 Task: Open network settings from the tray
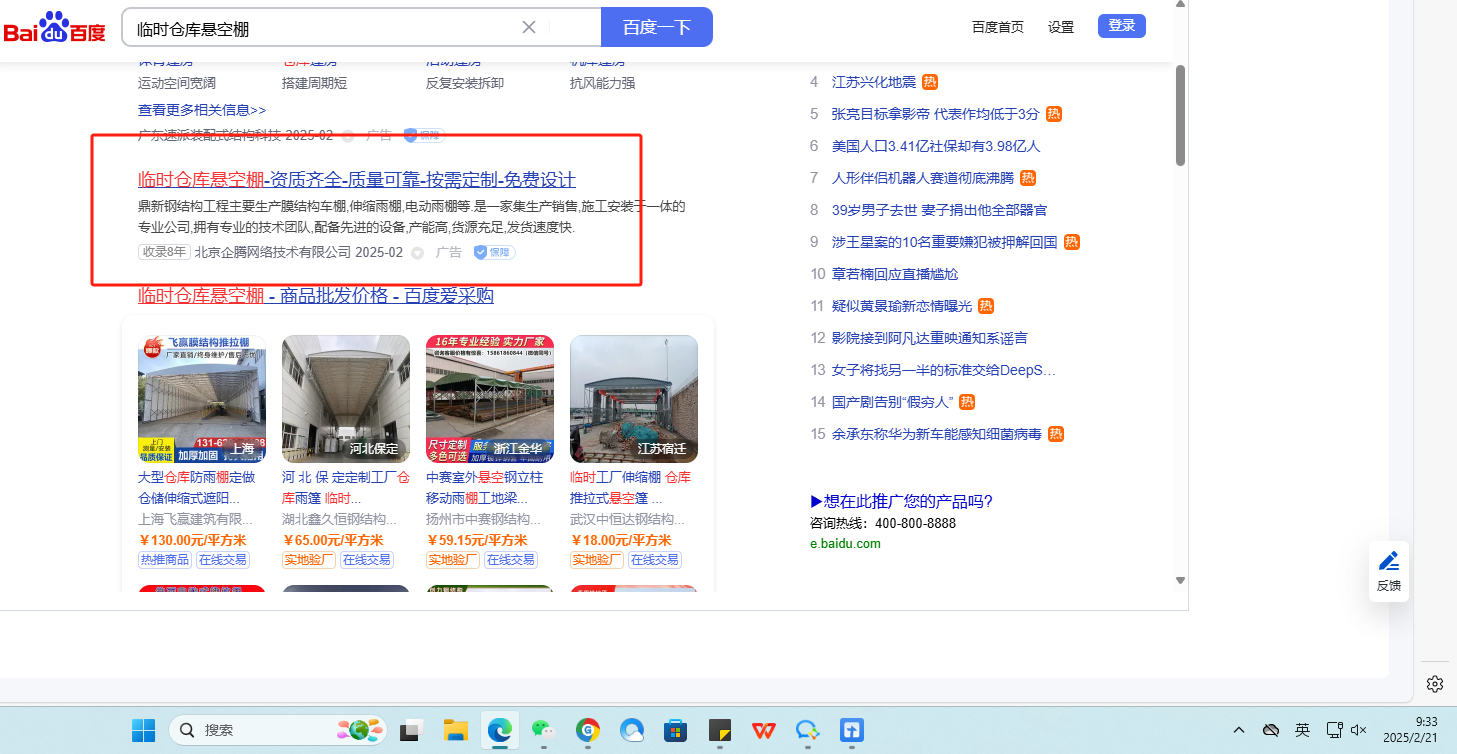tap(1333, 730)
